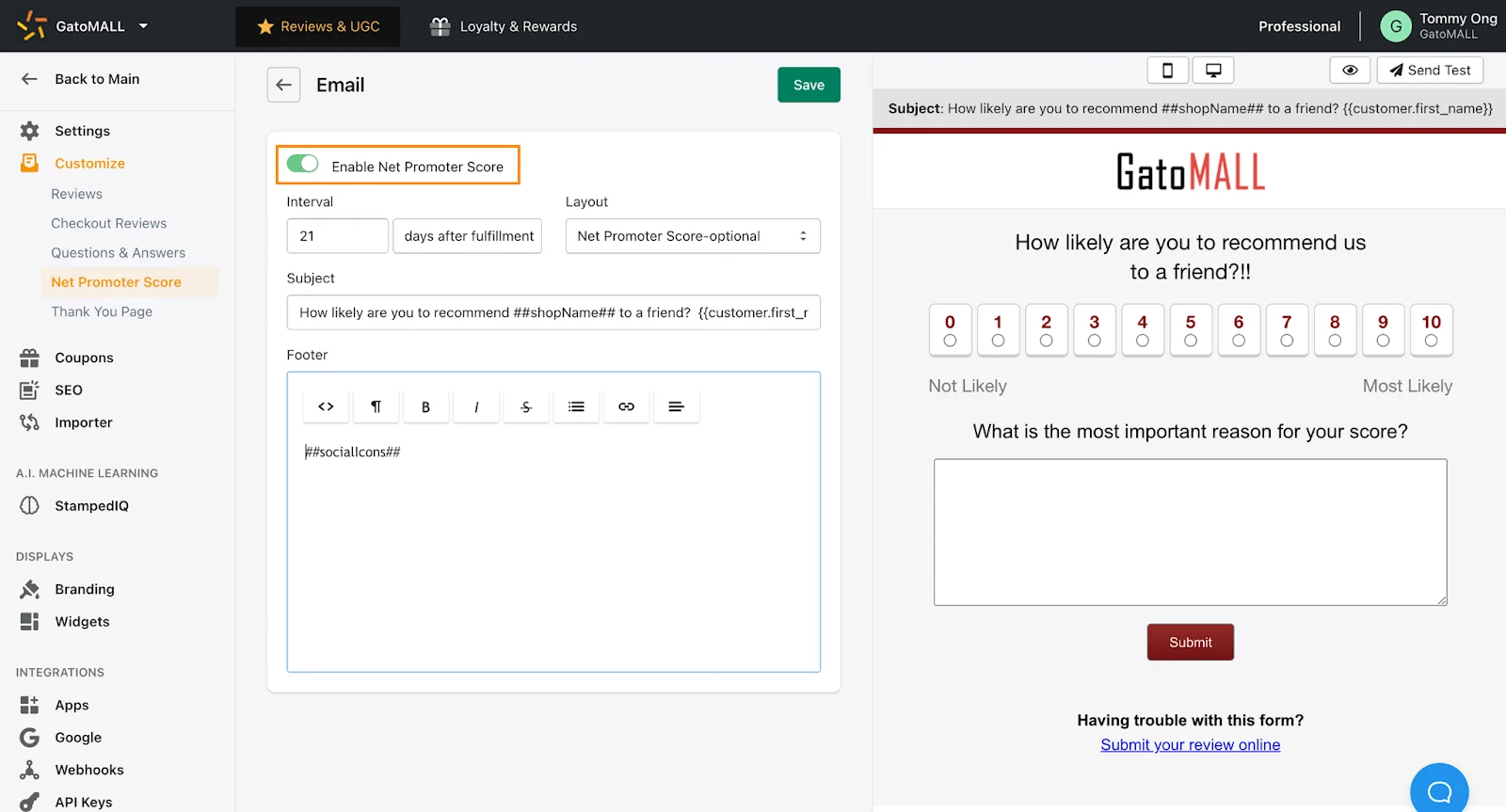The height and width of the screenshot is (812, 1506).
Task: Open the Tommy Ong account avatar
Action: 1395,26
